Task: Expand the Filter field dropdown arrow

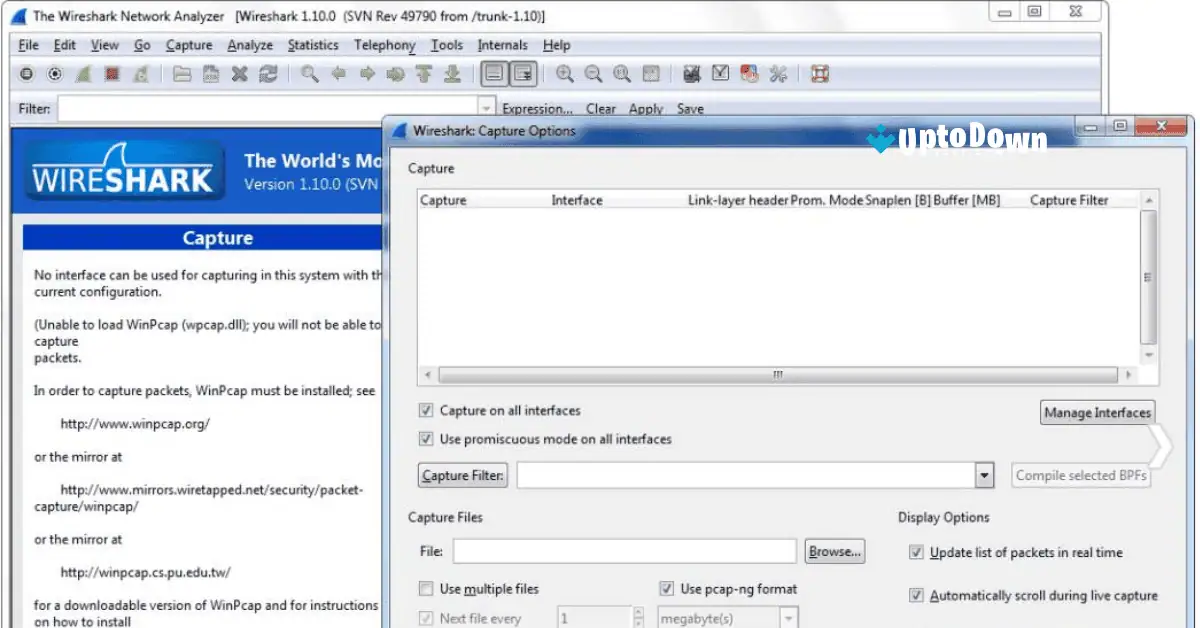Action: pos(486,106)
